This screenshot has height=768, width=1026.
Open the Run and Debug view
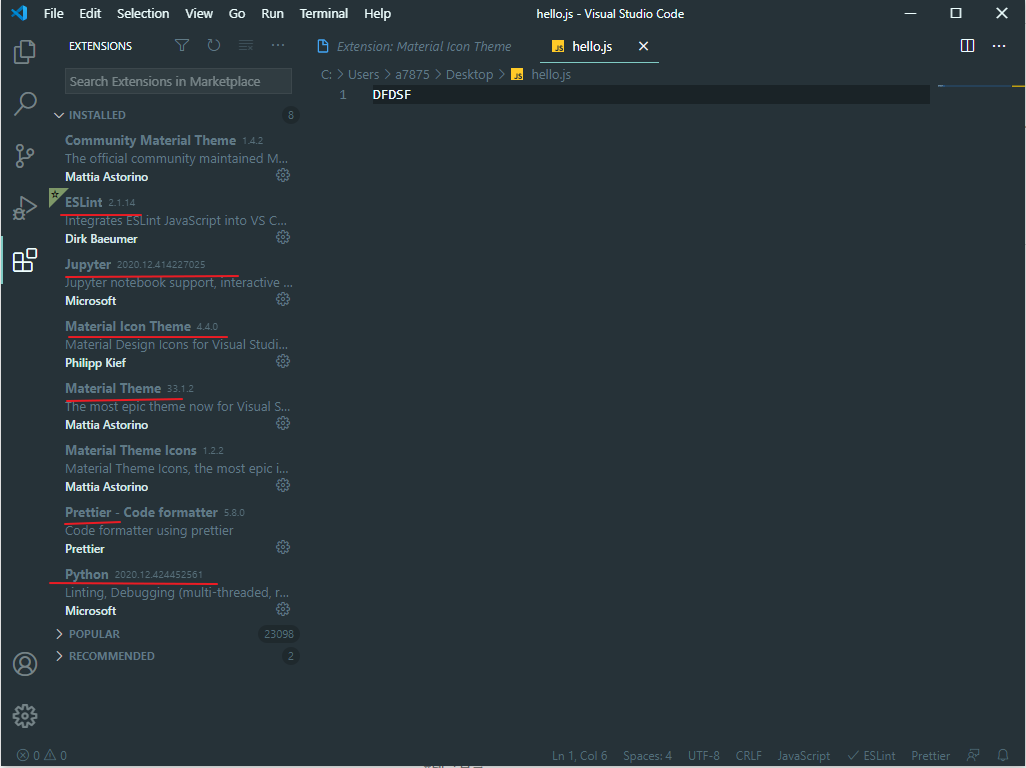point(25,208)
